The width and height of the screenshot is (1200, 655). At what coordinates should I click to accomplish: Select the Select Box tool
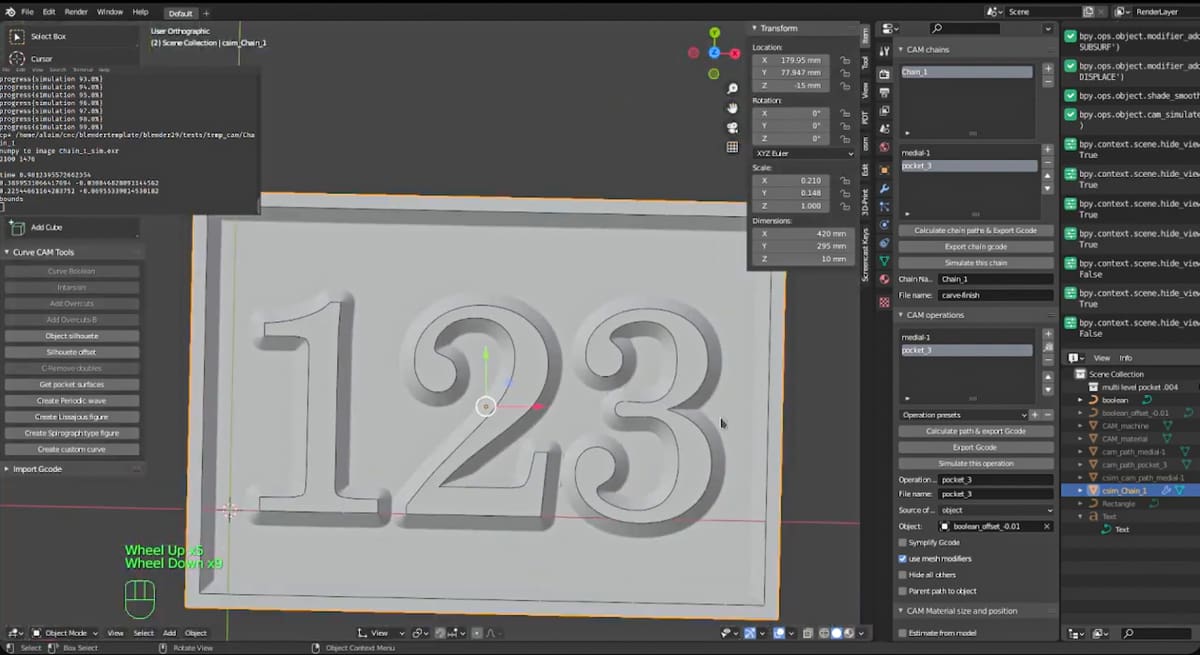(x=17, y=36)
